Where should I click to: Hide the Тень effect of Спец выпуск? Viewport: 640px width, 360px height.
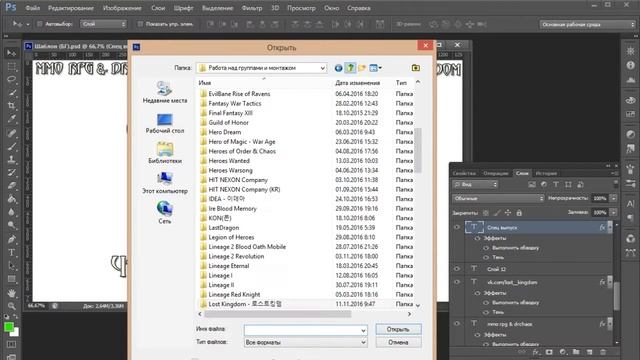(486, 257)
